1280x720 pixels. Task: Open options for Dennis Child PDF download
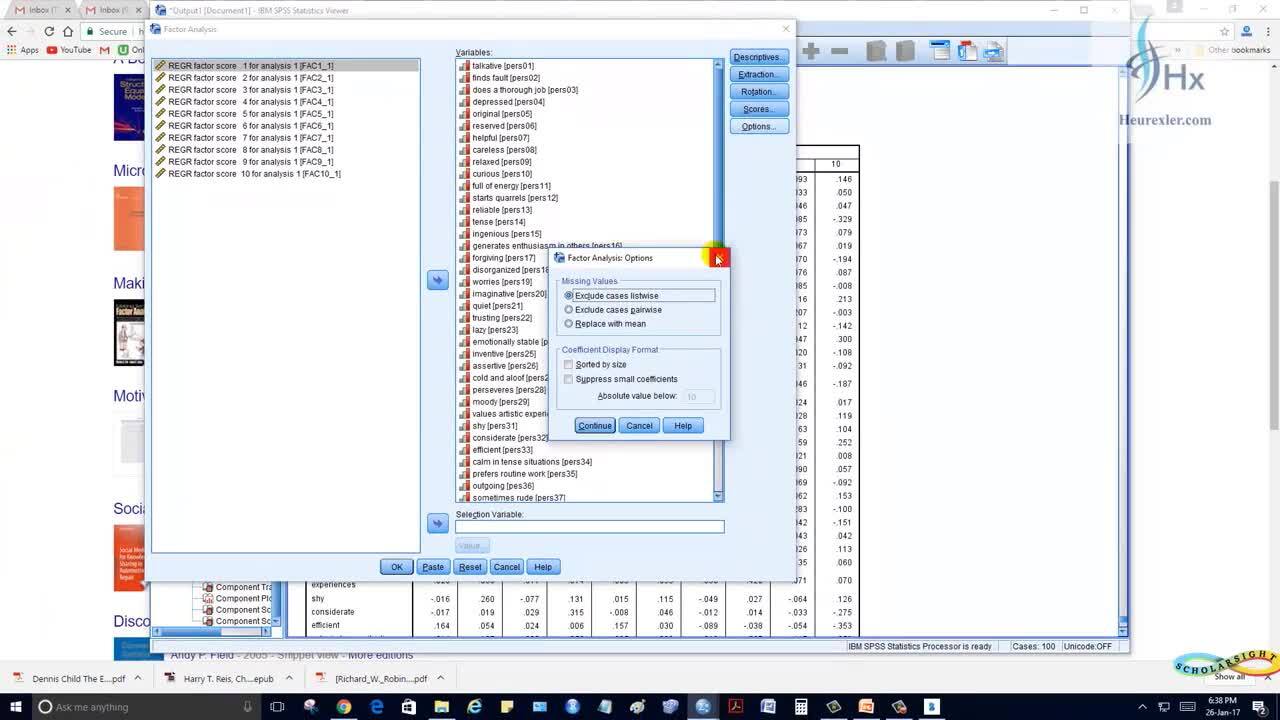tap(138, 678)
